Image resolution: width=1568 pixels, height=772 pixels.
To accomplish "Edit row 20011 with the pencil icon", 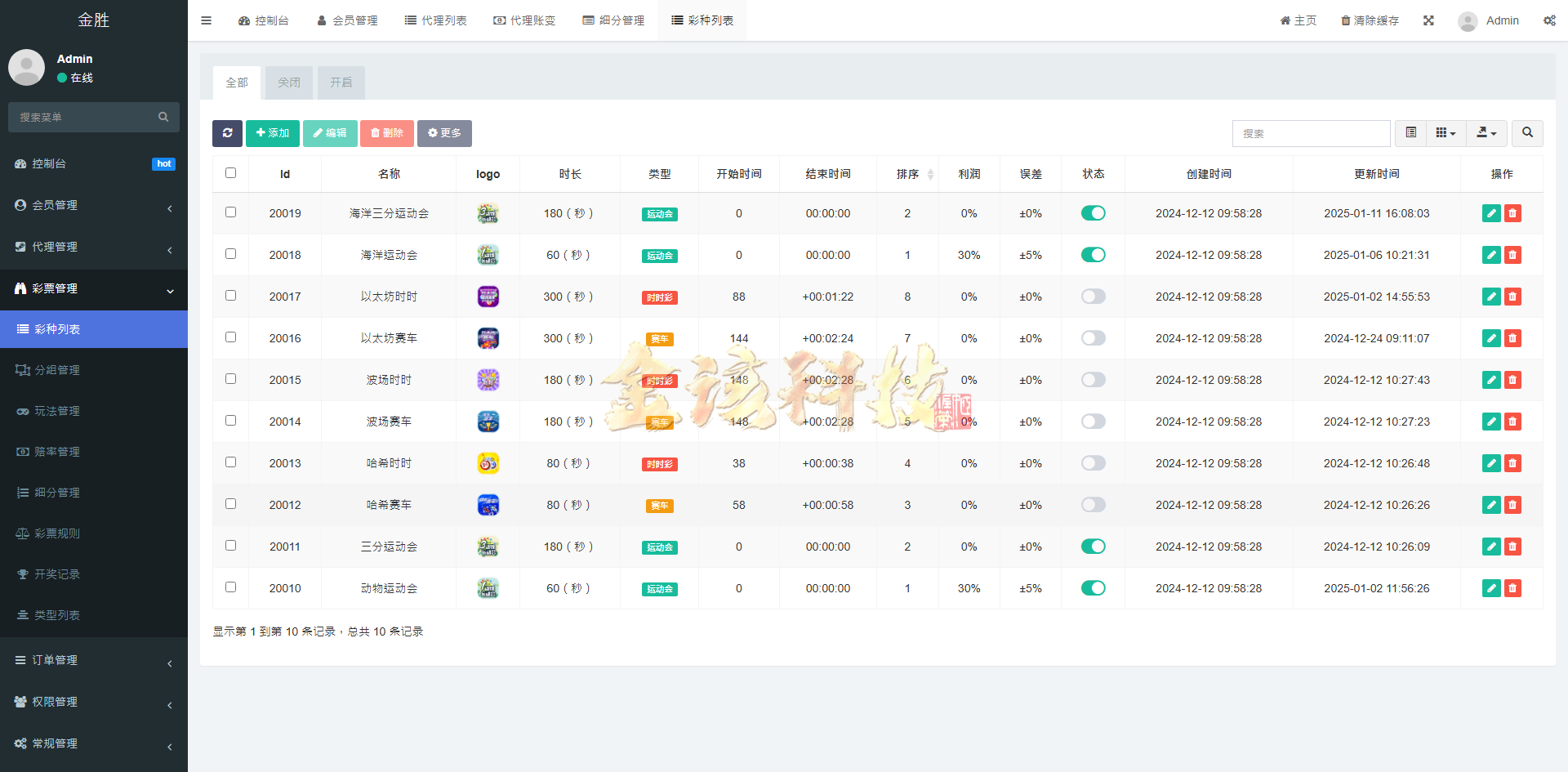I will point(1491,547).
